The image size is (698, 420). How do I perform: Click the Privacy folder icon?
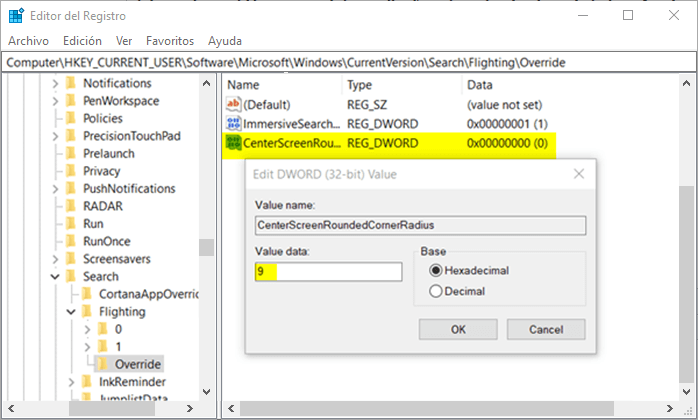click(x=70, y=171)
